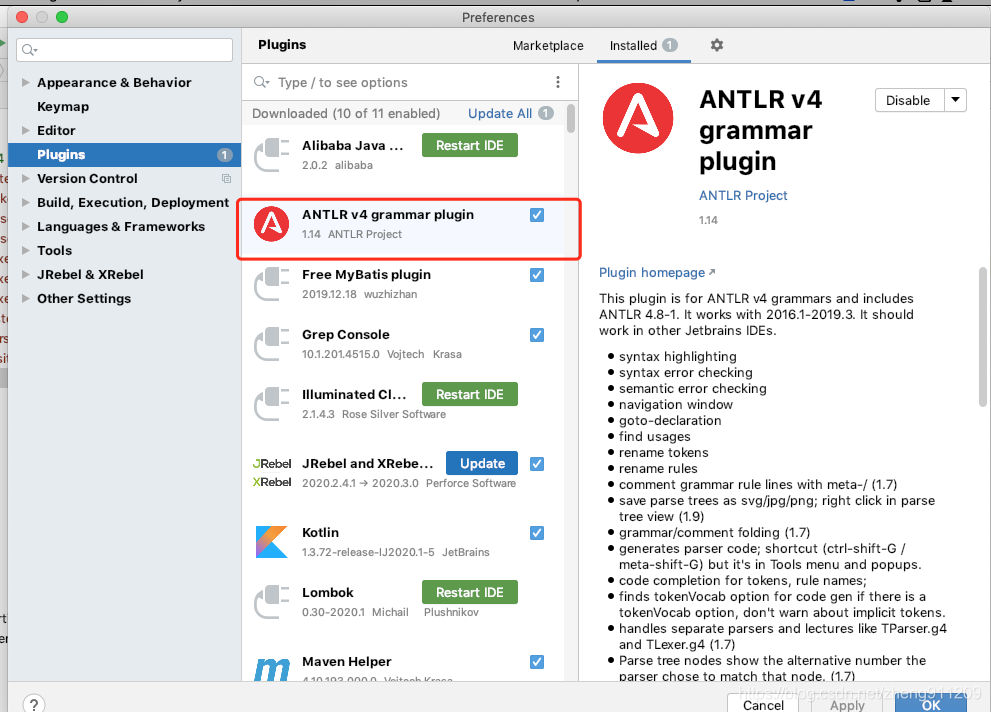Viewport: 991px width, 712px height.
Task: Click Update for JRebel and XRebel
Action: click(x=481, y=463)
